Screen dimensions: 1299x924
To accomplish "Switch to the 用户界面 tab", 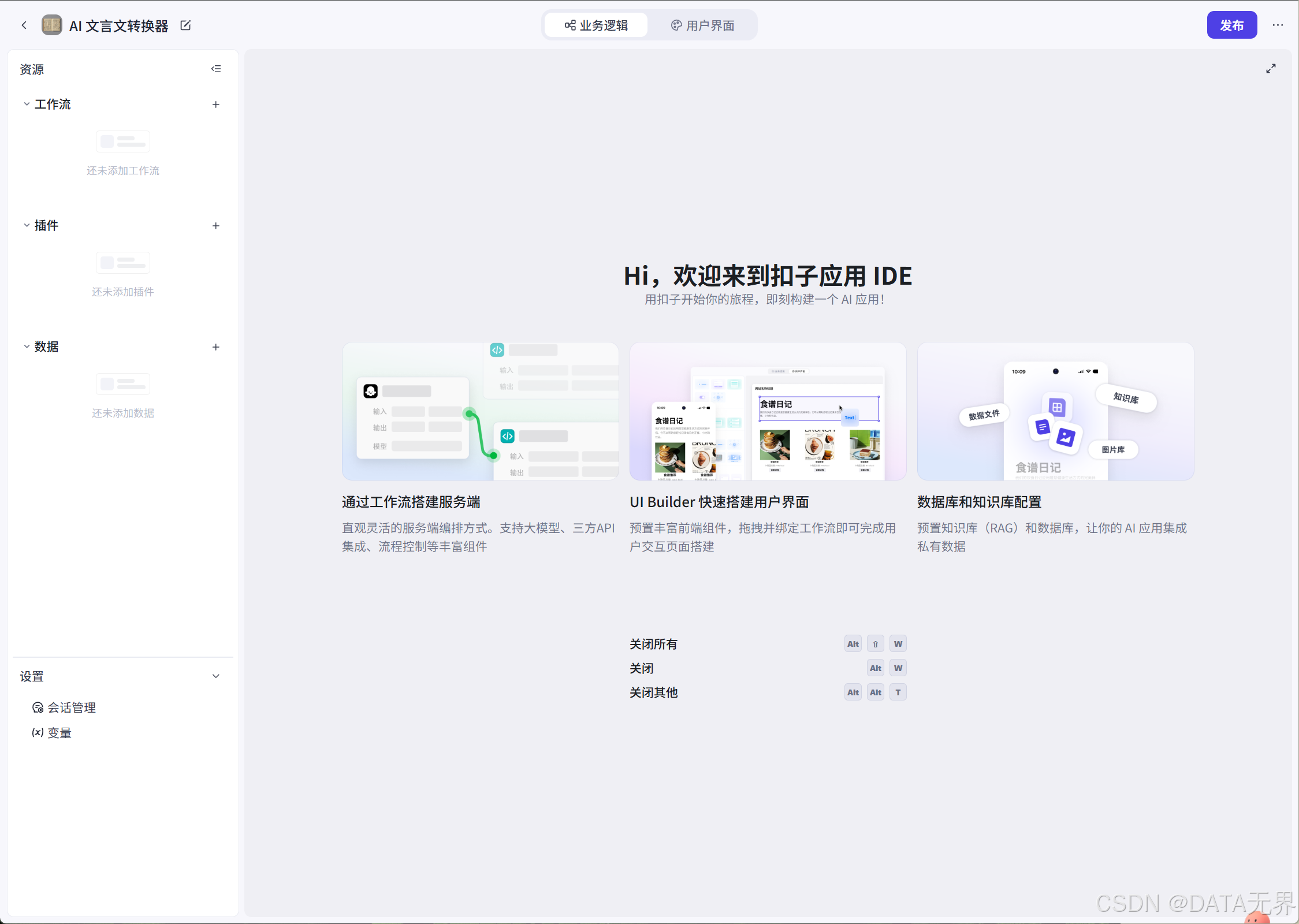I will click(702, 25).
